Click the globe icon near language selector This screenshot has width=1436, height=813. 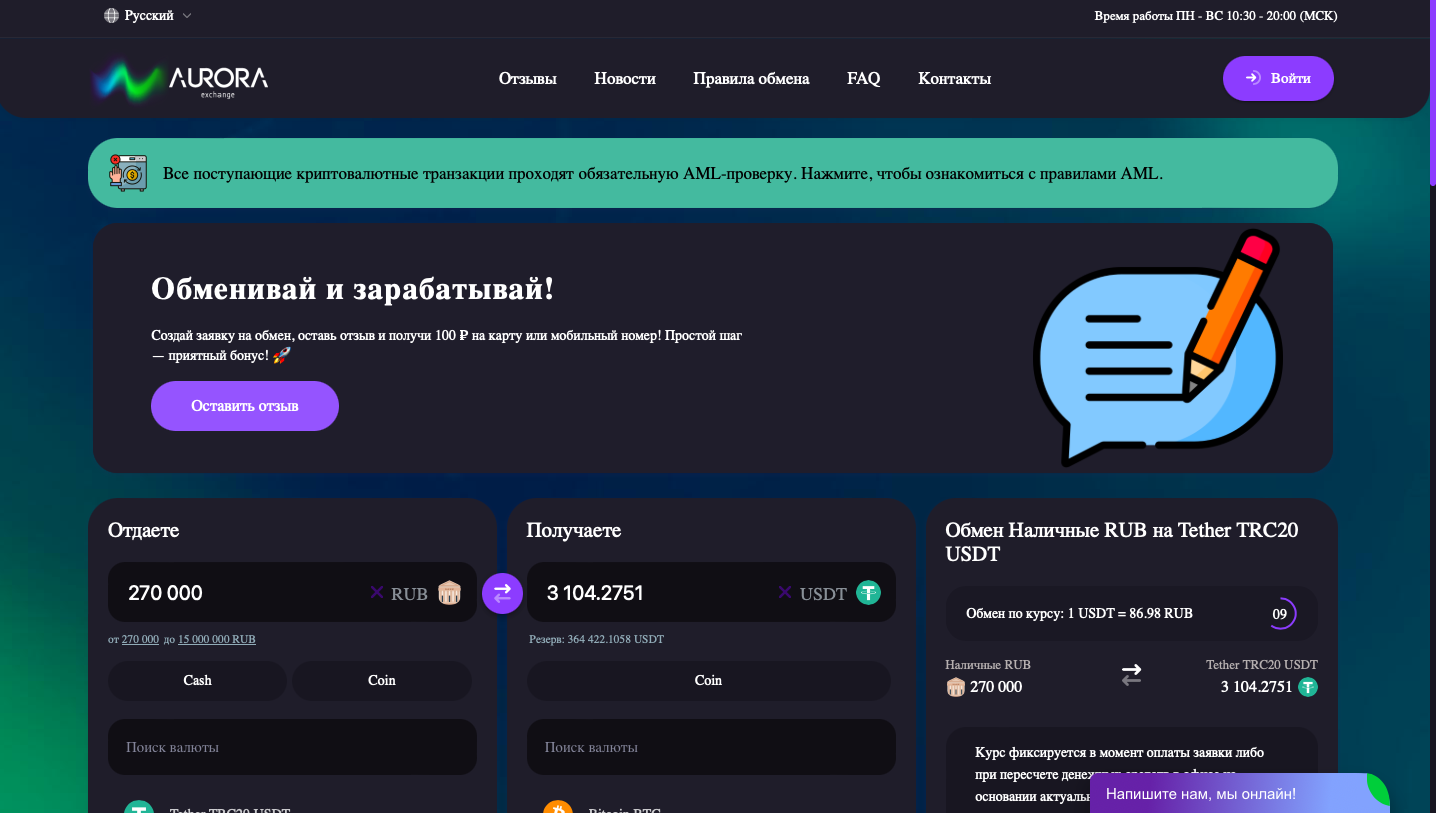[110, 15]
